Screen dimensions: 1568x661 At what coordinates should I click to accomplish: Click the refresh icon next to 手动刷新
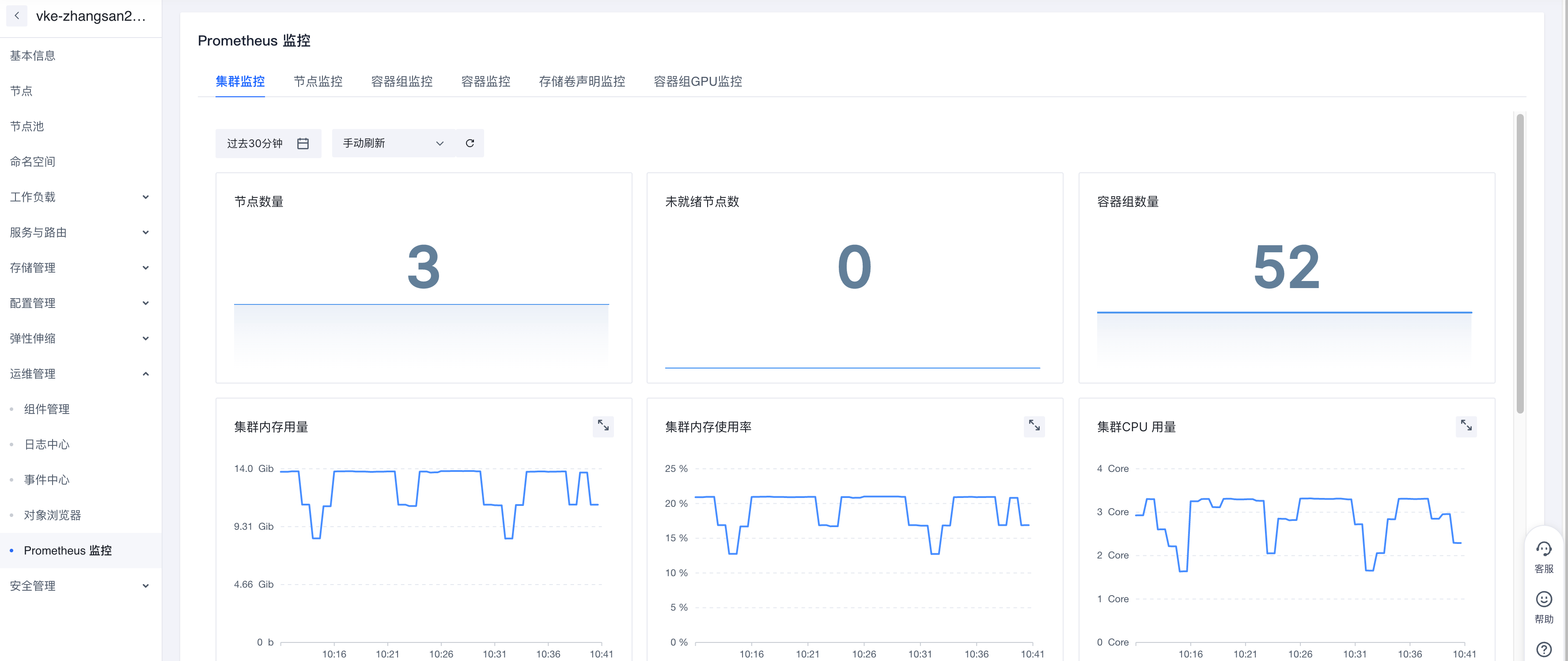470,143
